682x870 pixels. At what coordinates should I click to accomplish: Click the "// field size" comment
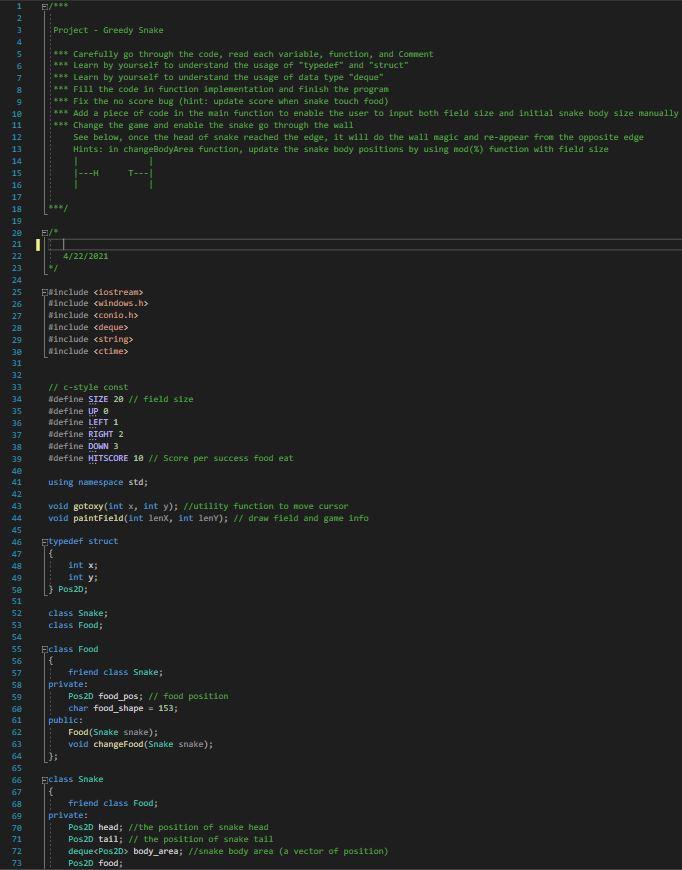161,399
